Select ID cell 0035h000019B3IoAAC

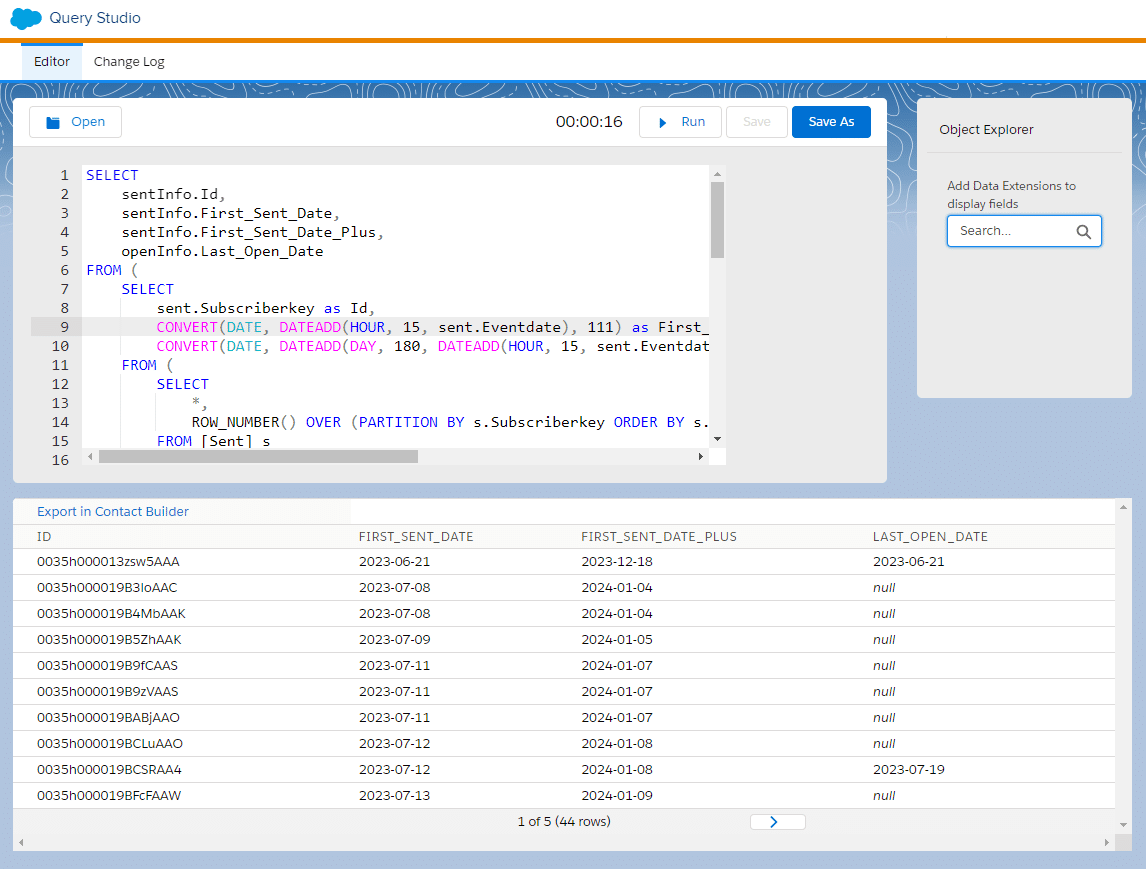(107, 588)
